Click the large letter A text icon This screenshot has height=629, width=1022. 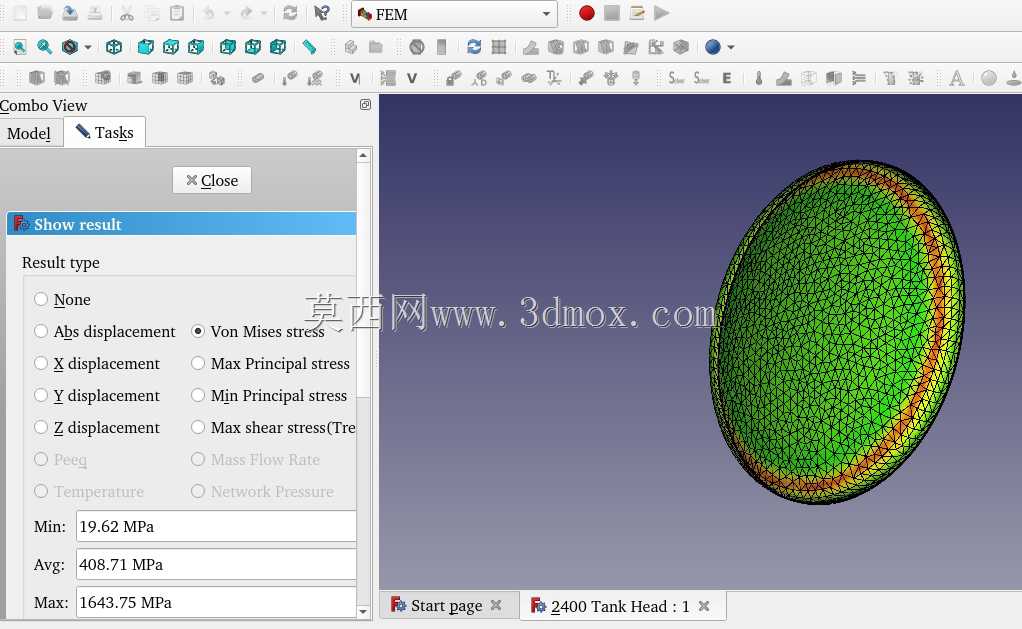[x=956, y=78]
